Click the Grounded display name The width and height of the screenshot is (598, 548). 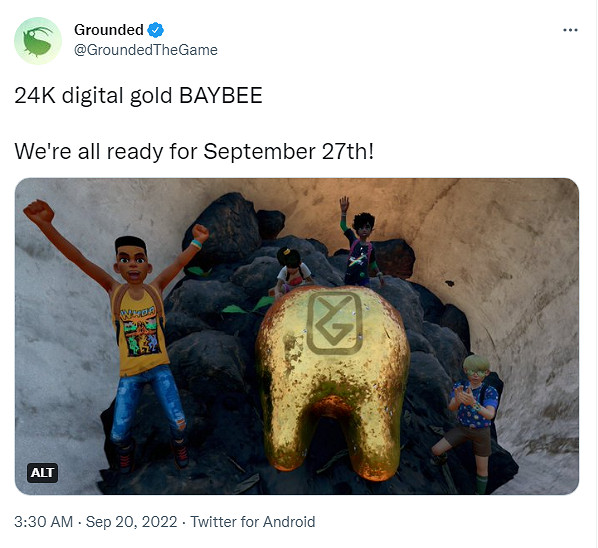[x=109, y=30]
